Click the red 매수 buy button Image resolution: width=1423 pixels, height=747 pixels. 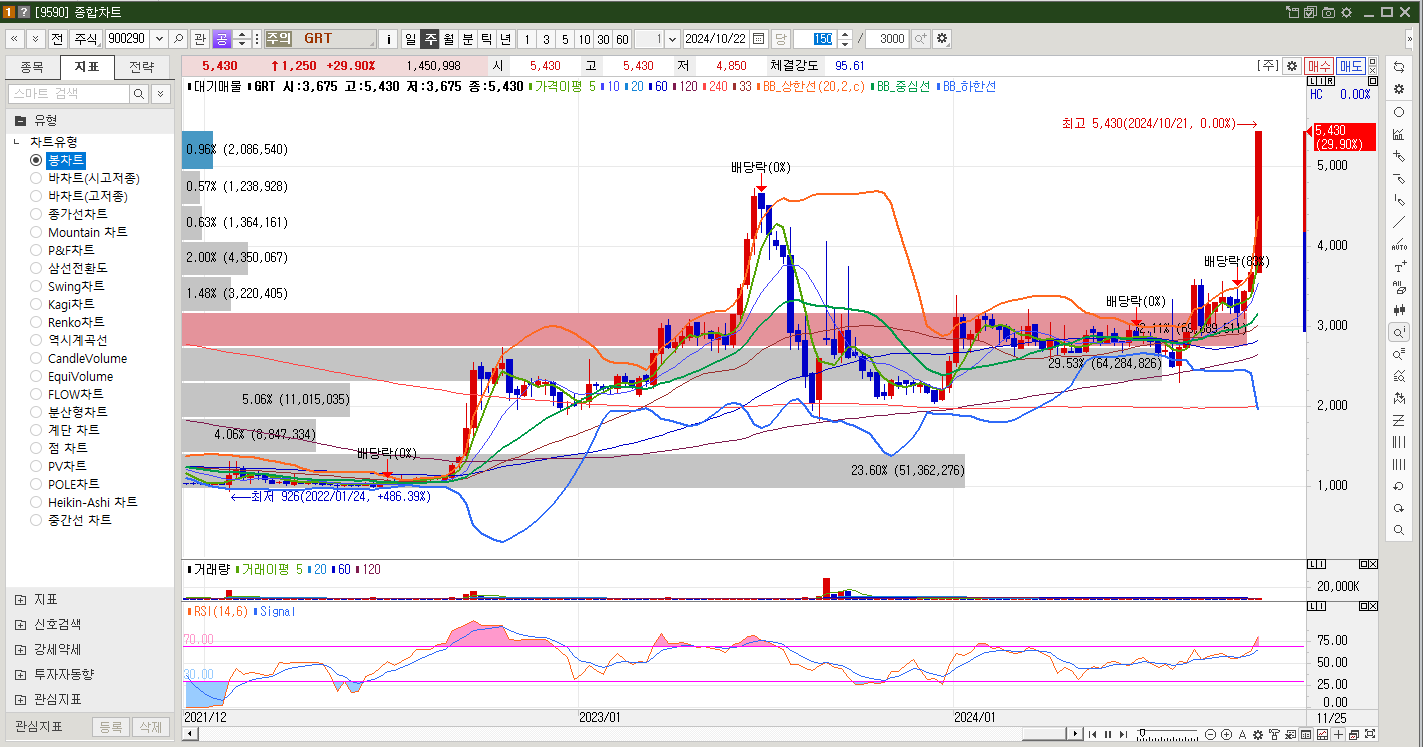point(1319,65)
